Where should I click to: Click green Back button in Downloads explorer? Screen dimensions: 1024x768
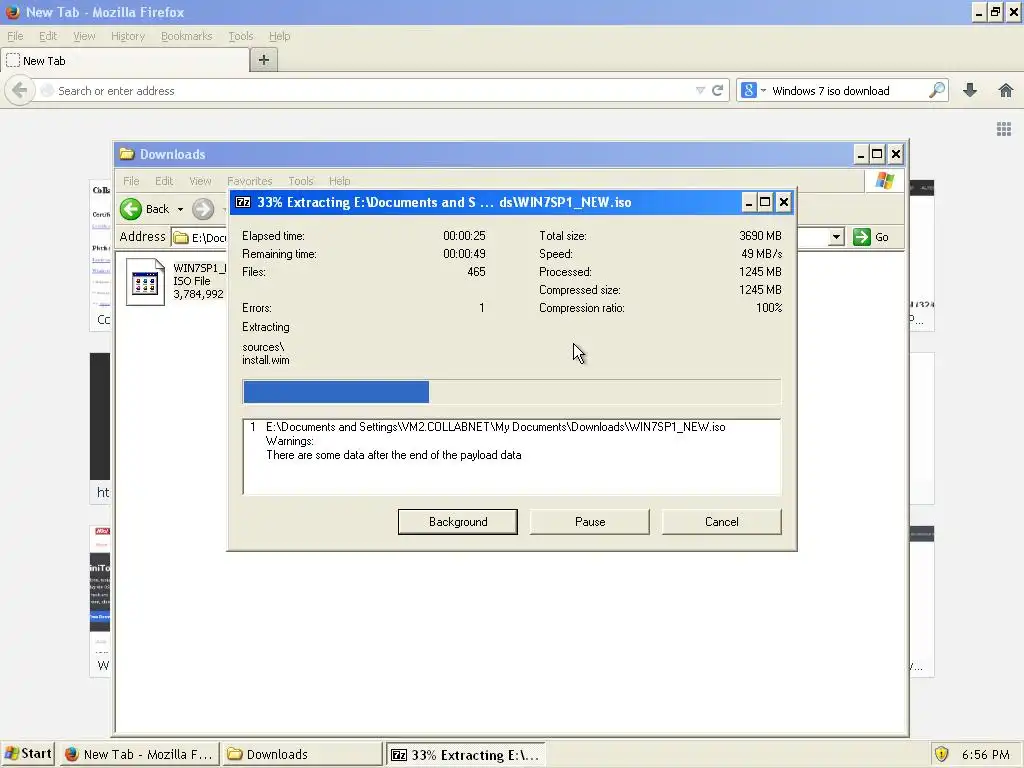click(145, 209)
